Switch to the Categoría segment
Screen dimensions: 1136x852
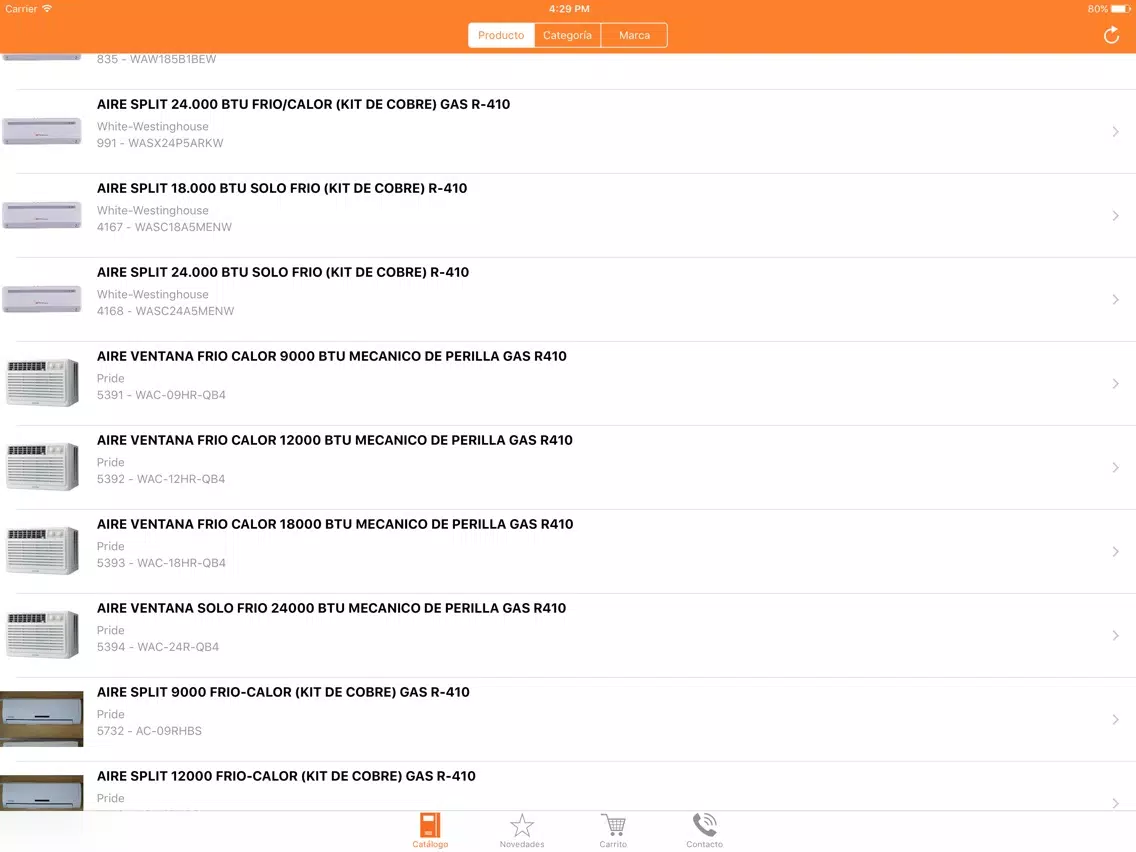[567, 35]
